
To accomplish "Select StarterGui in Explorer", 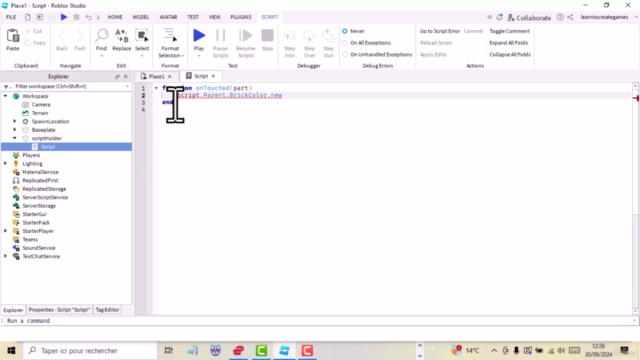I will tap(34, 214).
